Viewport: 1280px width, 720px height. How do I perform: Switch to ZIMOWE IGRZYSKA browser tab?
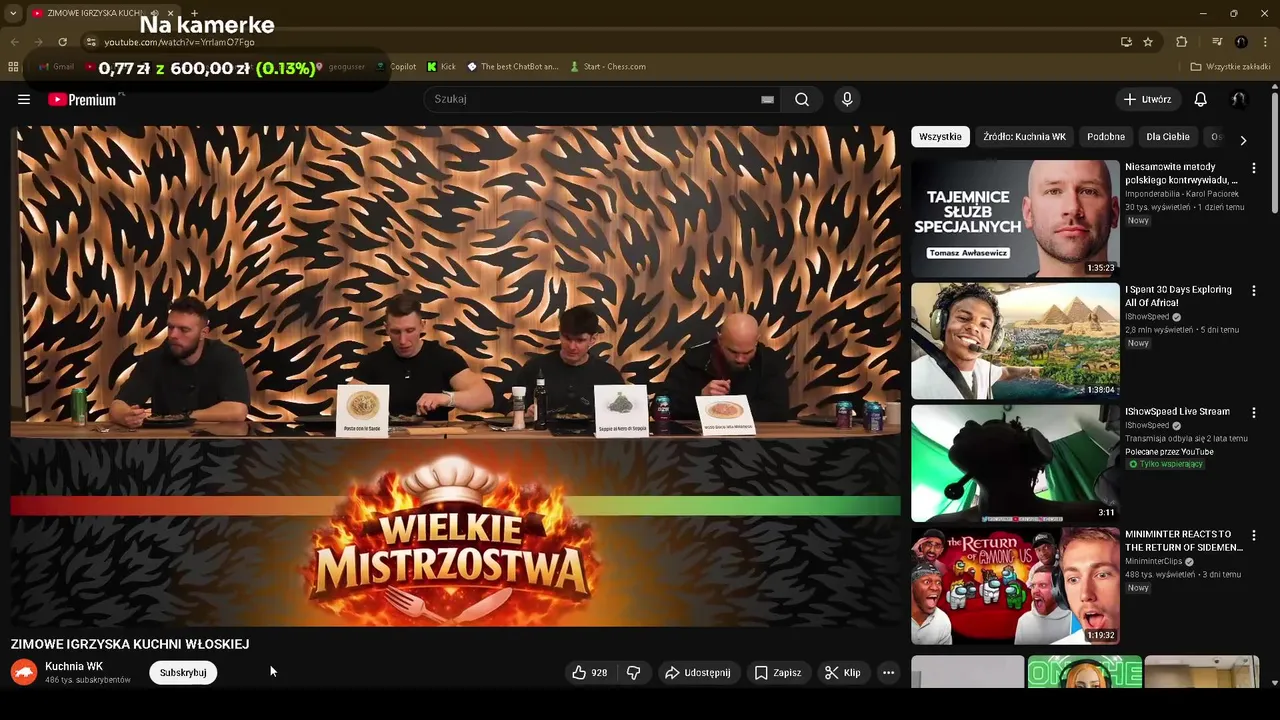coord(95,13)
